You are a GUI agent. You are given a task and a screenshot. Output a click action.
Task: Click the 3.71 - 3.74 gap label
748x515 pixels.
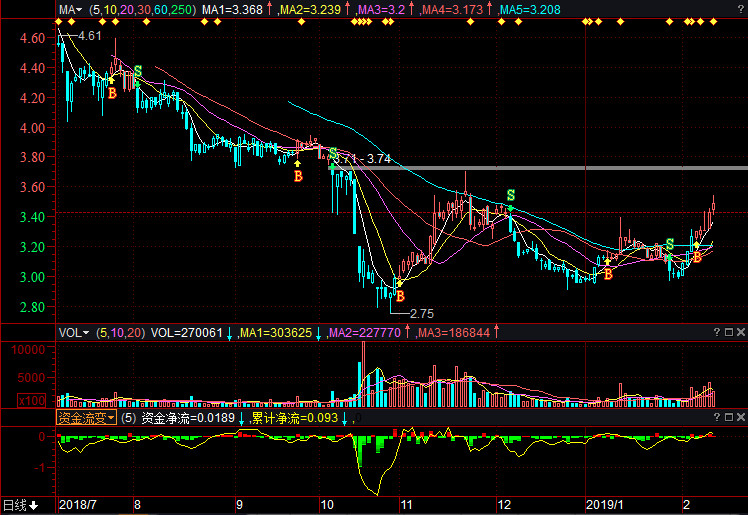tap(364, 159)
